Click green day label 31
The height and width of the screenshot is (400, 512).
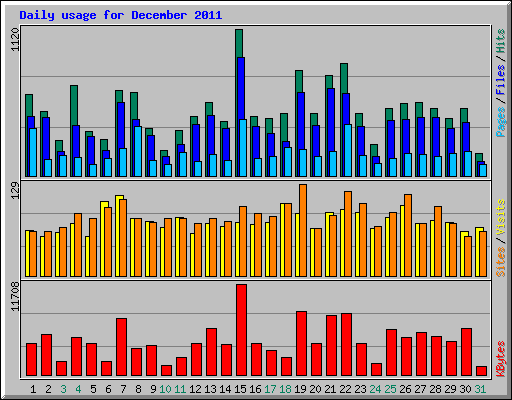pyautogui.click(x=480, y=389)
